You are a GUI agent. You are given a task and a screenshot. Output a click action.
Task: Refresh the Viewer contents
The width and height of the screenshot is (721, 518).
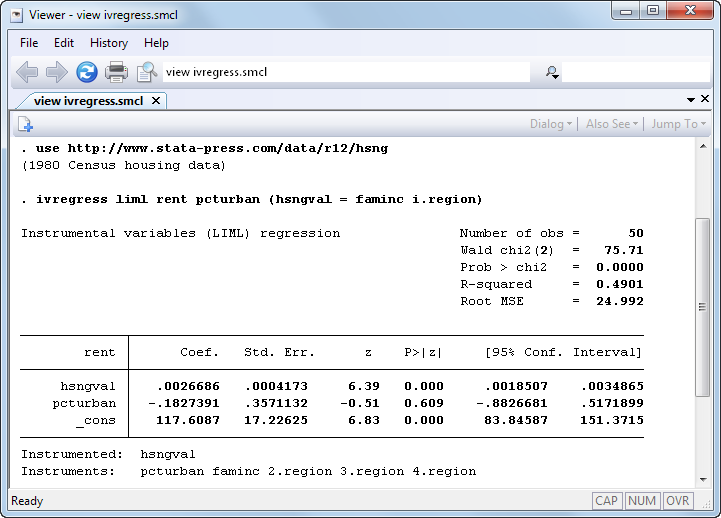click(x=87, y=72)
